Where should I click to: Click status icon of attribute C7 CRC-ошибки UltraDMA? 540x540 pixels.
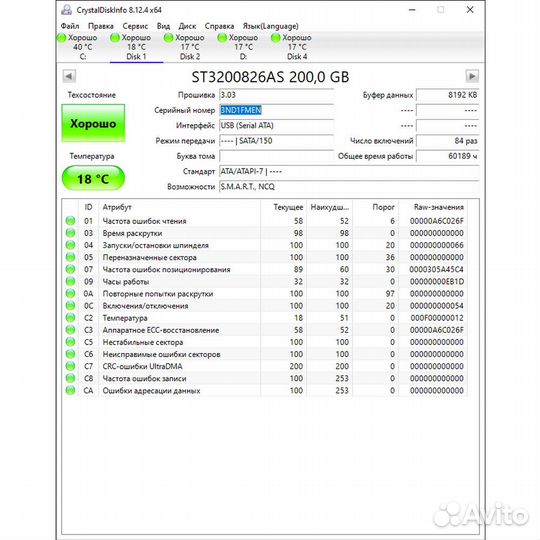pyautogui.click(x=71, y=366)
